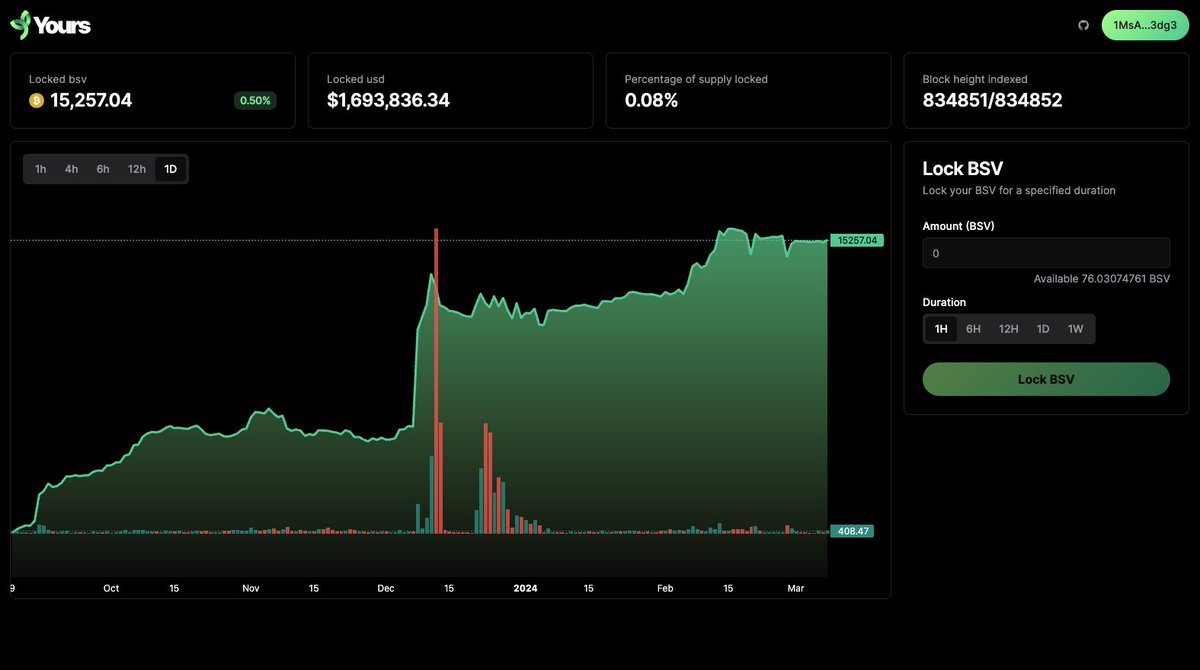Screen dimensions: 1200x670
Task: Select the 1h chart interval
Action: click(41, 169)
